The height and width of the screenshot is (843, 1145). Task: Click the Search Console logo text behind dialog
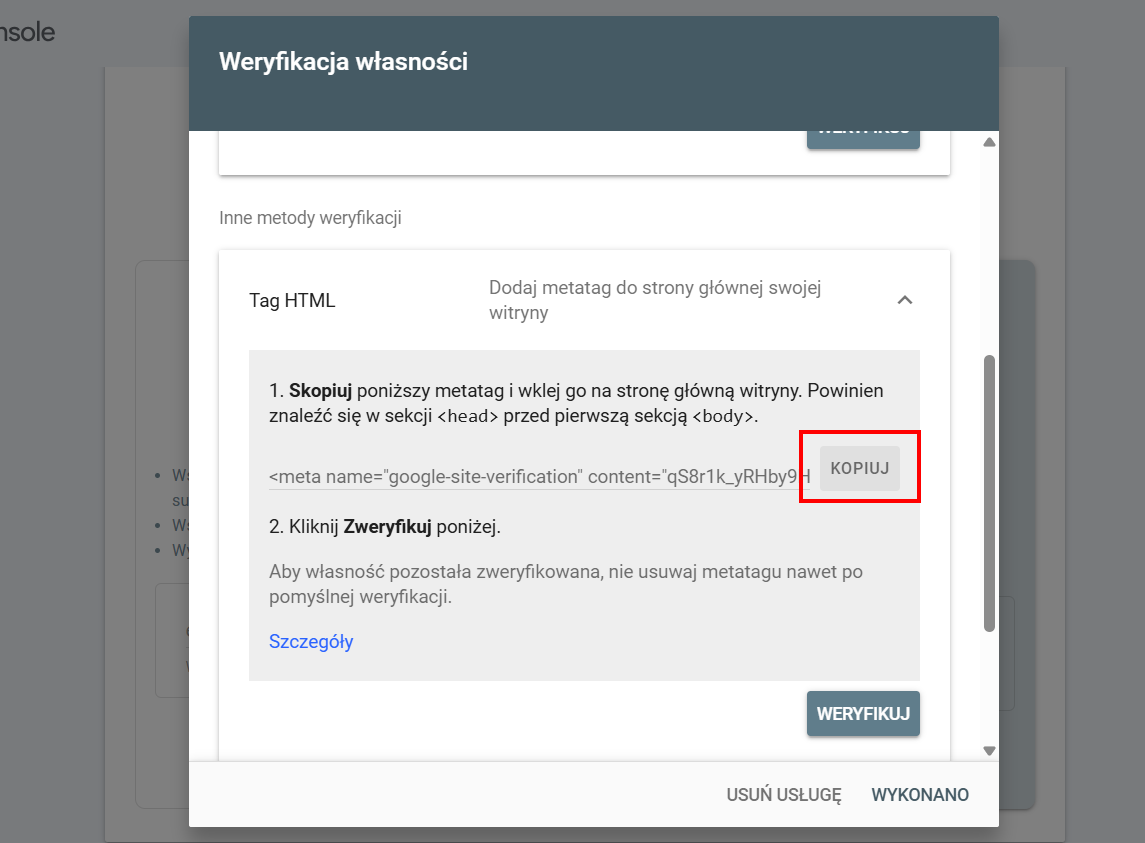(27, 32)
